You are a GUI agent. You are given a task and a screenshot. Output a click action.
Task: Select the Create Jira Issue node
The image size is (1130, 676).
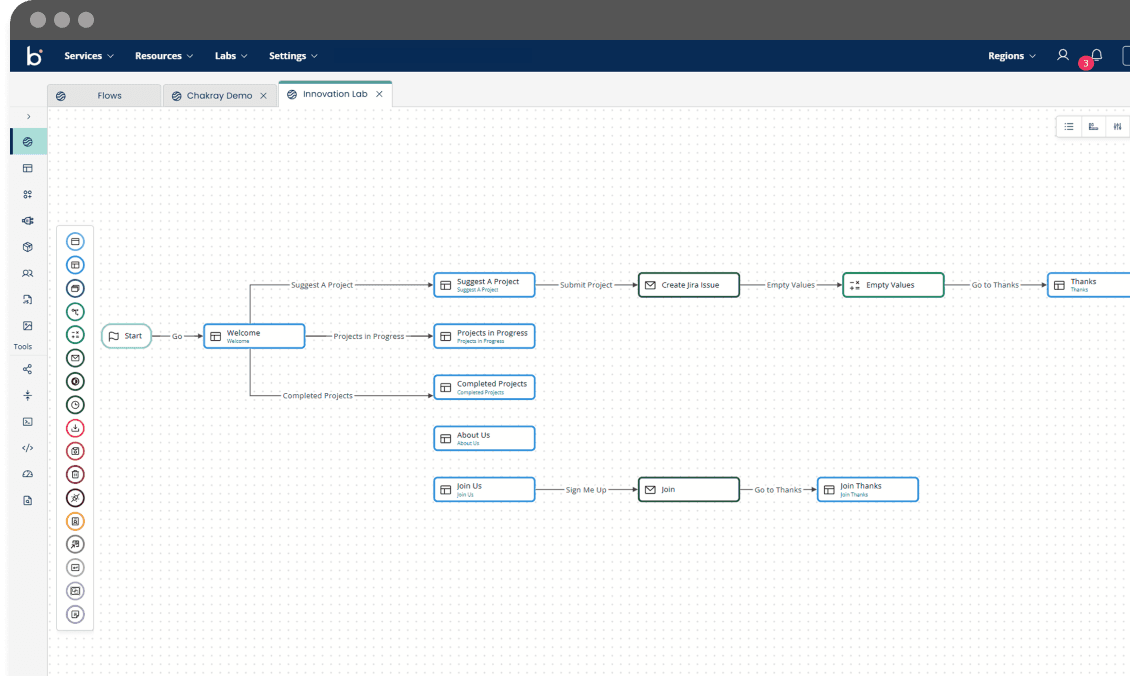pyautogui.click(x=689, y=285)
